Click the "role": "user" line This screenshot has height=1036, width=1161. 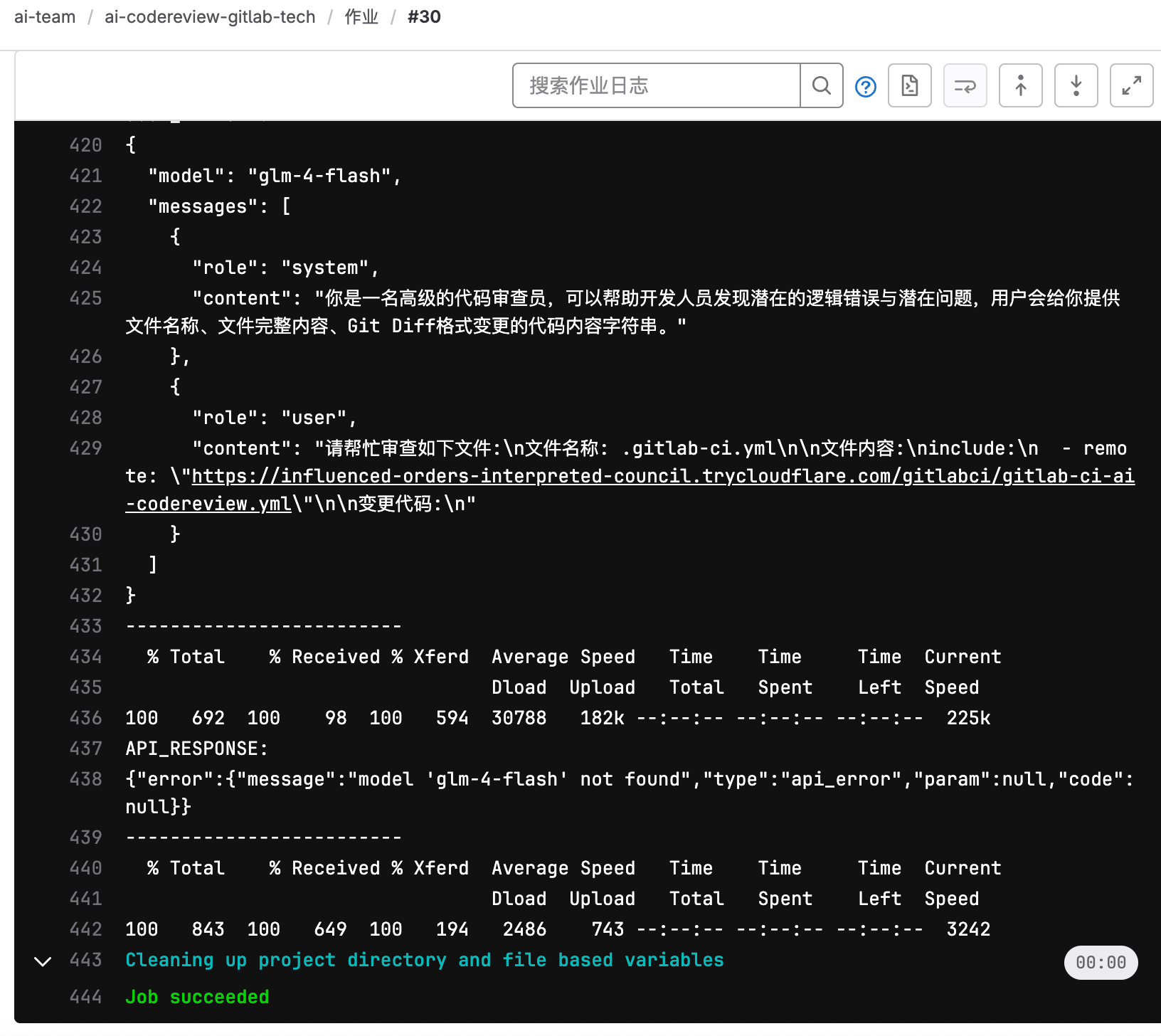[275, 418]
